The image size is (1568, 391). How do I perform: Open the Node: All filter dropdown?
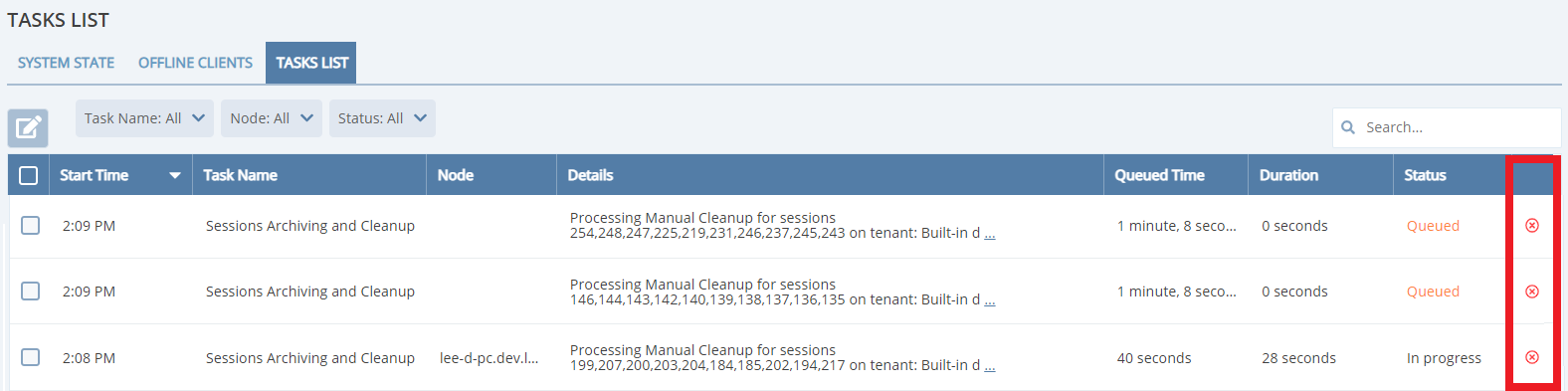tap(272, 118)
